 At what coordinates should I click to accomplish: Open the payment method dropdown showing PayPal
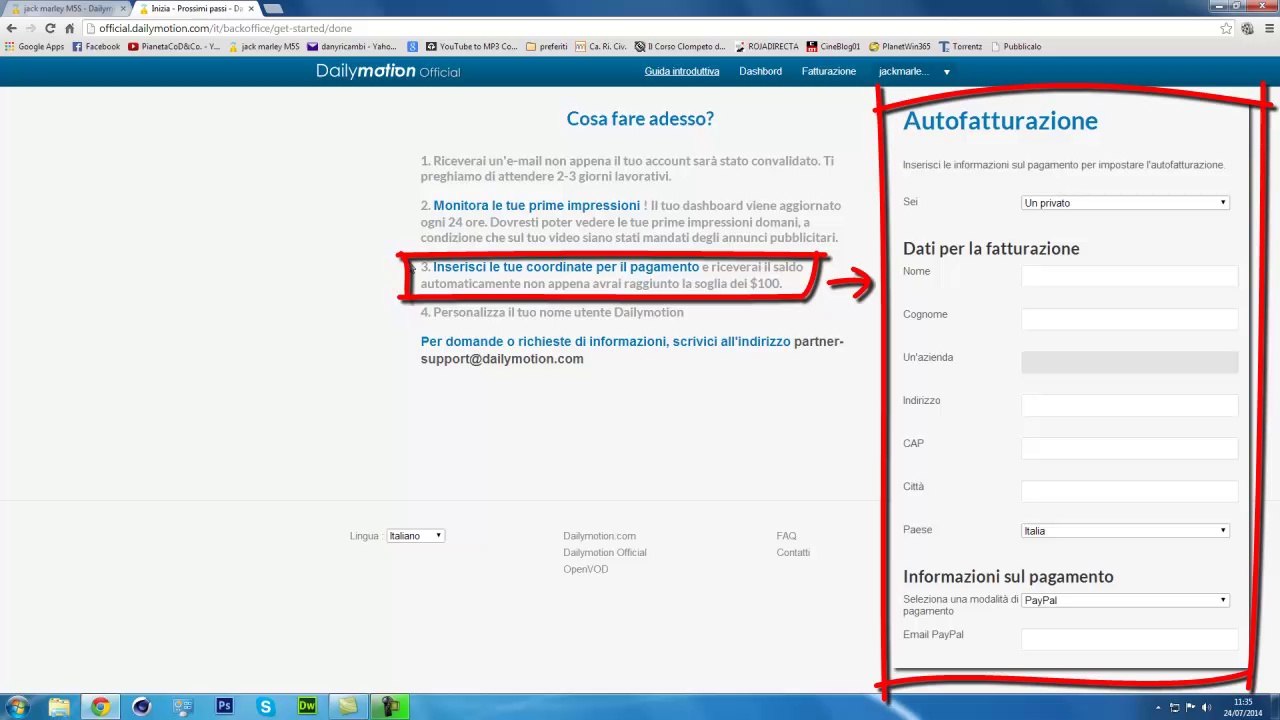coord(1125,600)
